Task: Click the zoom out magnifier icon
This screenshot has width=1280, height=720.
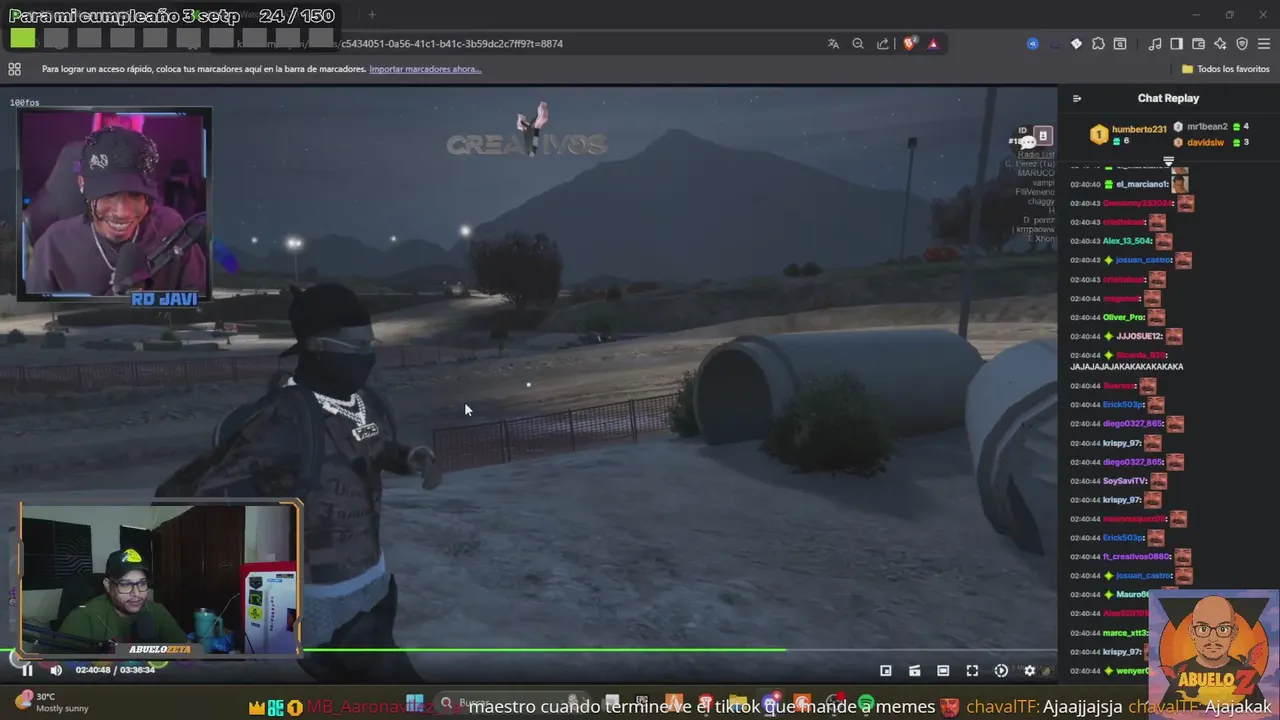Action: (858, 44)
